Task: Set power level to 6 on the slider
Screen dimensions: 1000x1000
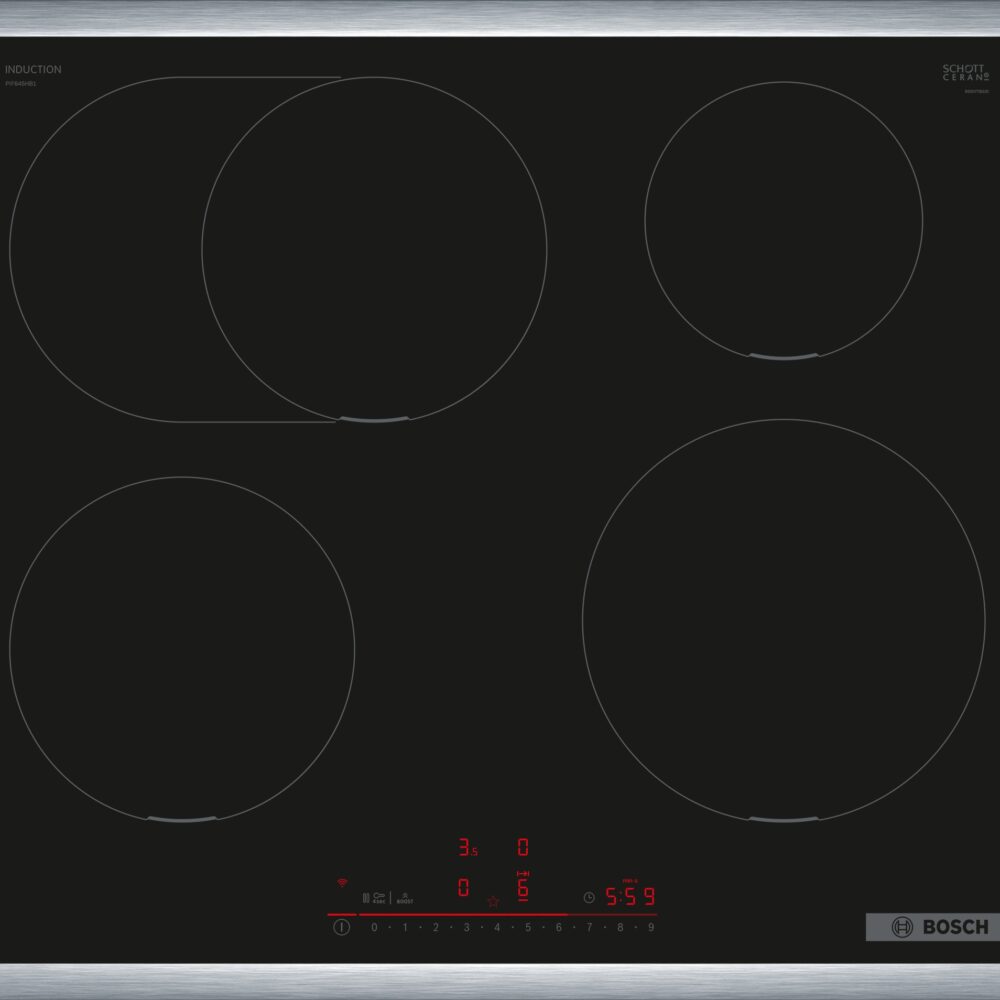Action: tap(559, 927)
